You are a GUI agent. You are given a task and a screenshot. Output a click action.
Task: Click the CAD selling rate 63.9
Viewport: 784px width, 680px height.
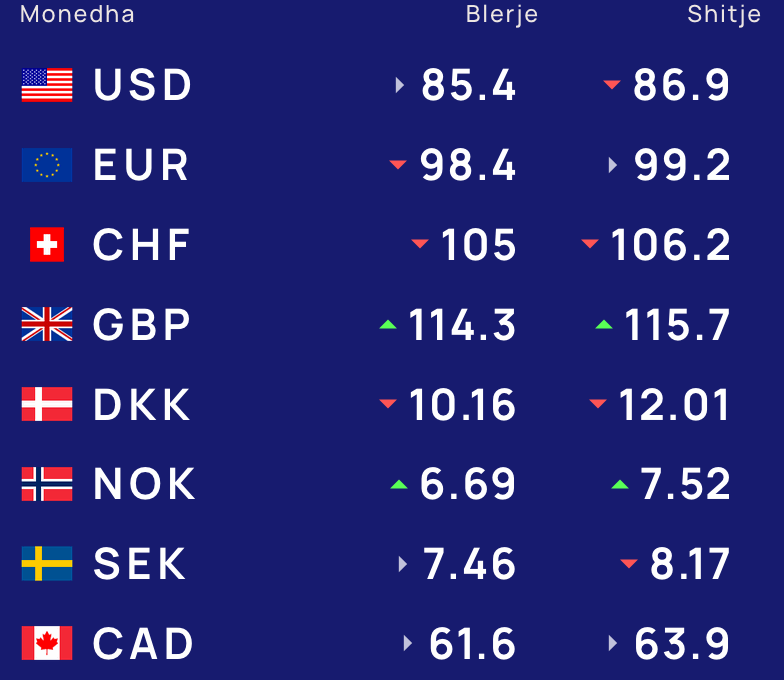(682, 644)
